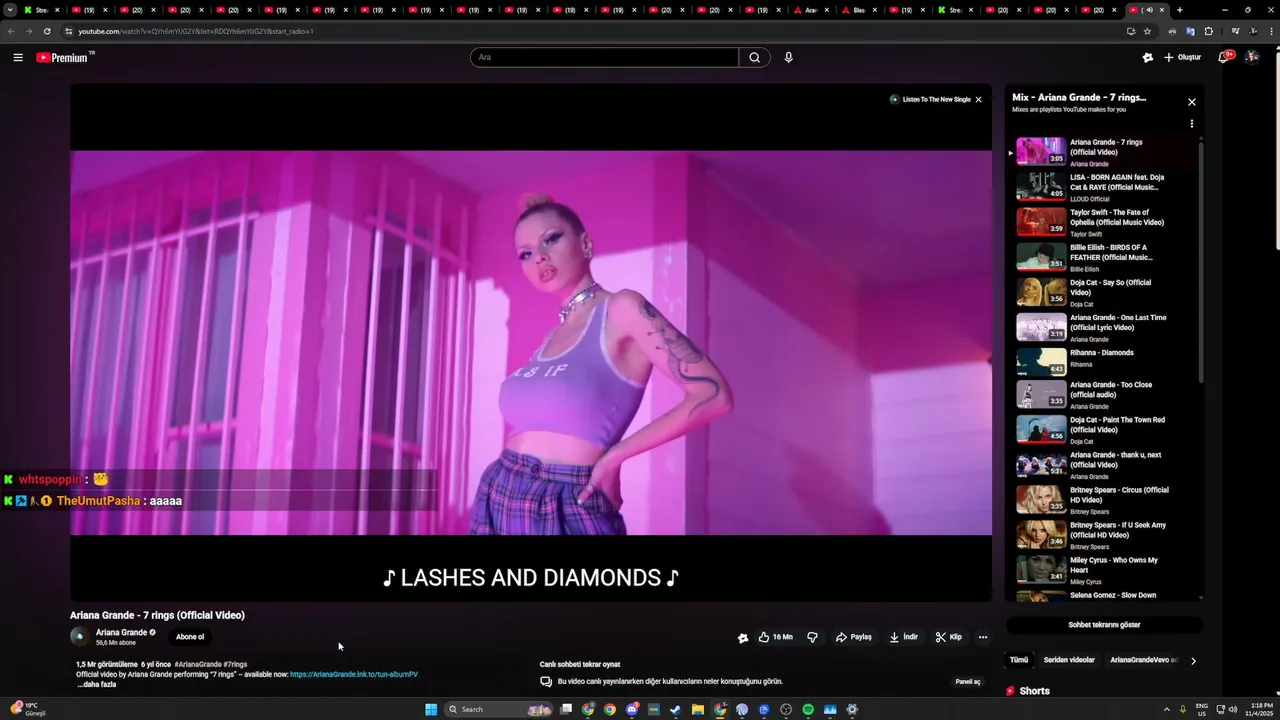Open a new Chrome tab
Image resolution: width=1280 pixels, height=720 pixels.
click(x=1180, y=10)
